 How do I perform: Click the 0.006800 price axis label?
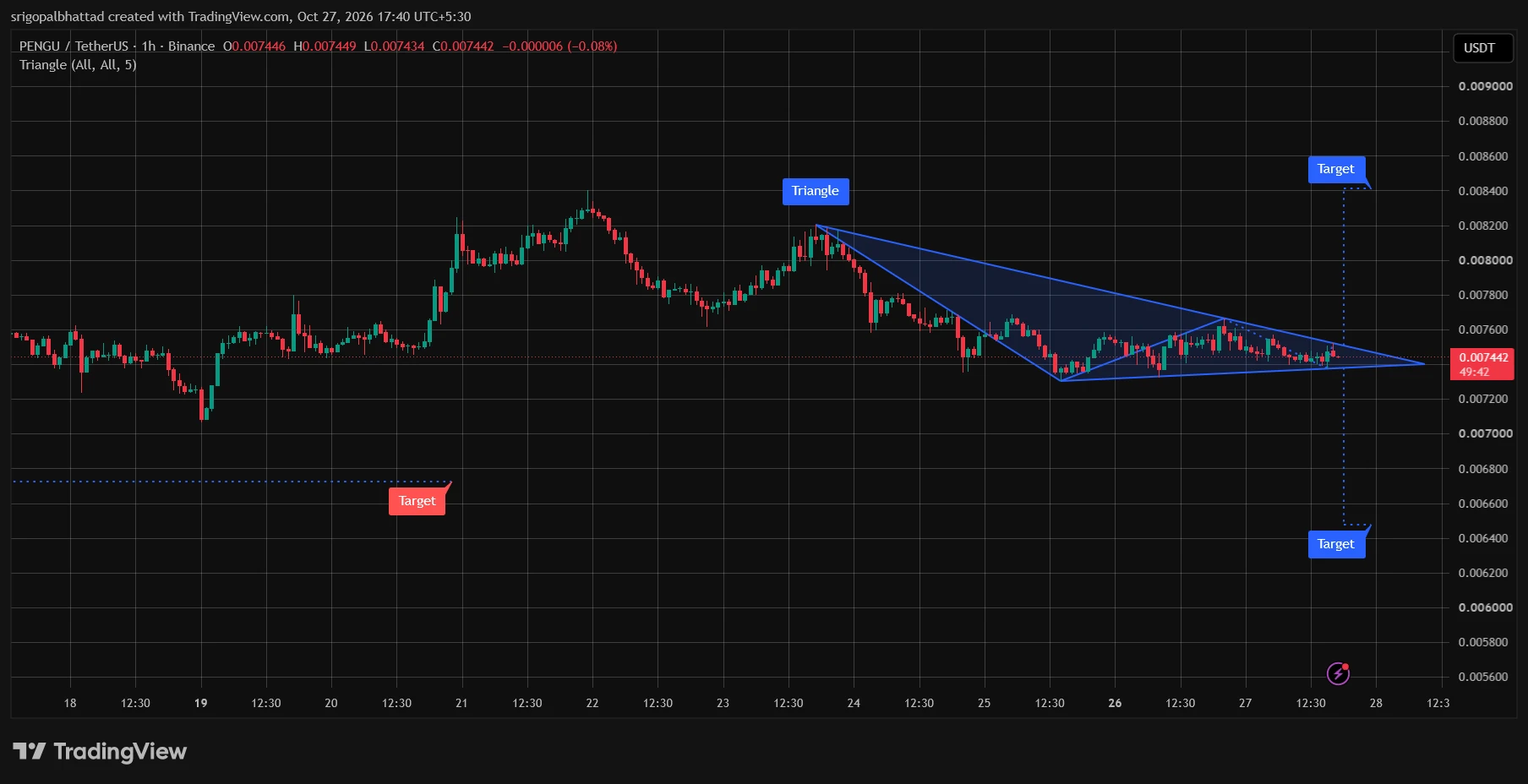click(1485, 469)
